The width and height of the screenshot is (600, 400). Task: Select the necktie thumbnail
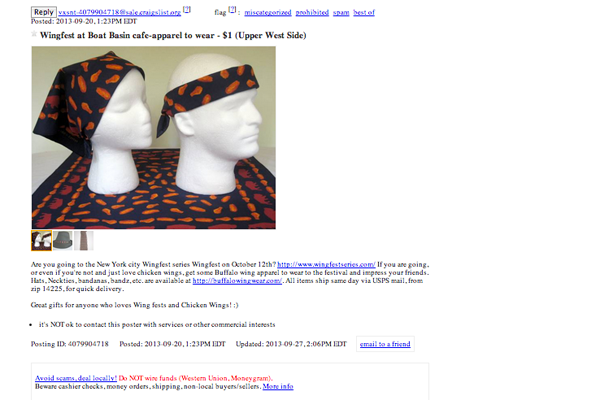click(84, 240)
